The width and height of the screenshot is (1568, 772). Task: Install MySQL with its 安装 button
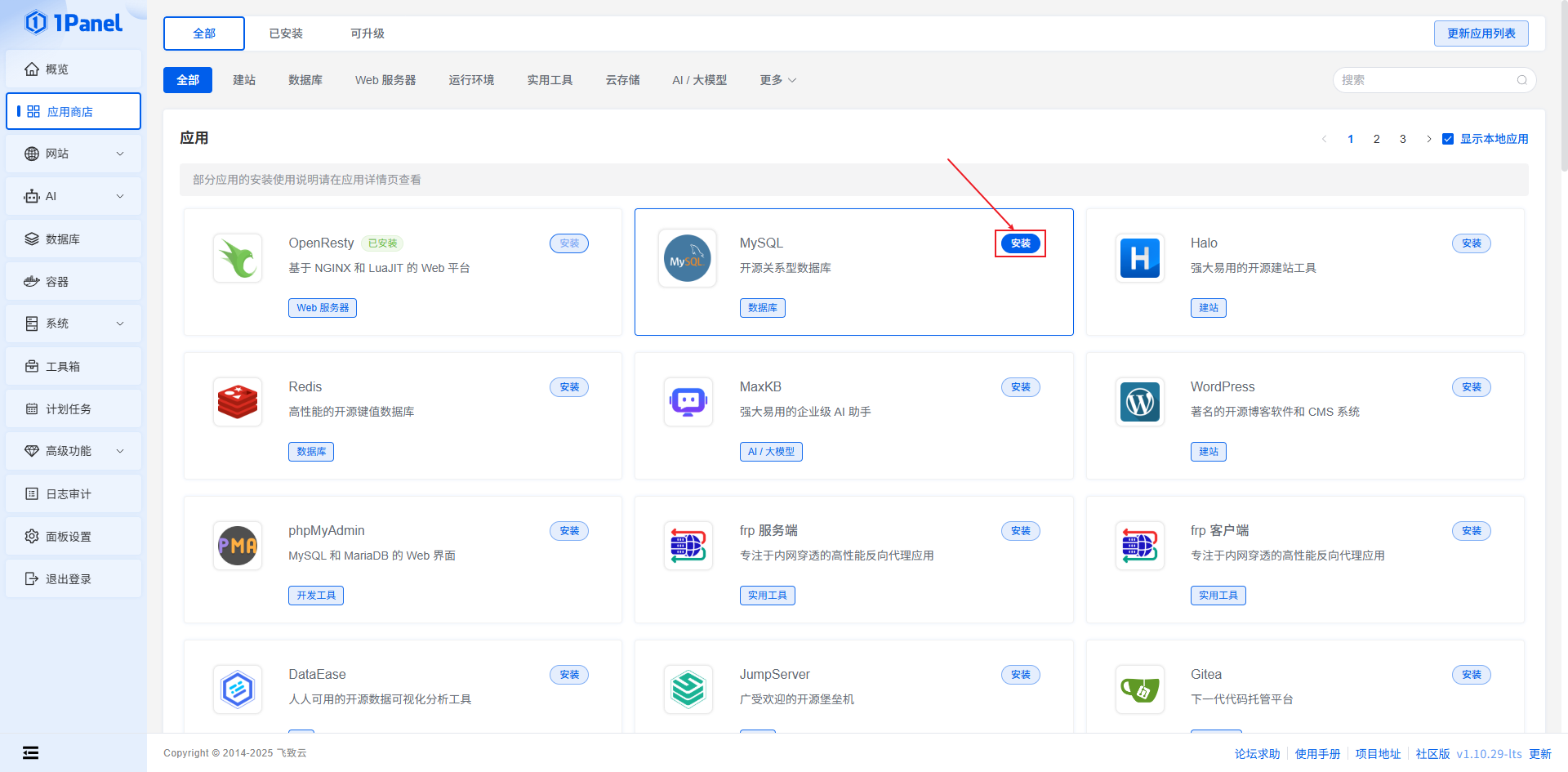pos(1021,243)
